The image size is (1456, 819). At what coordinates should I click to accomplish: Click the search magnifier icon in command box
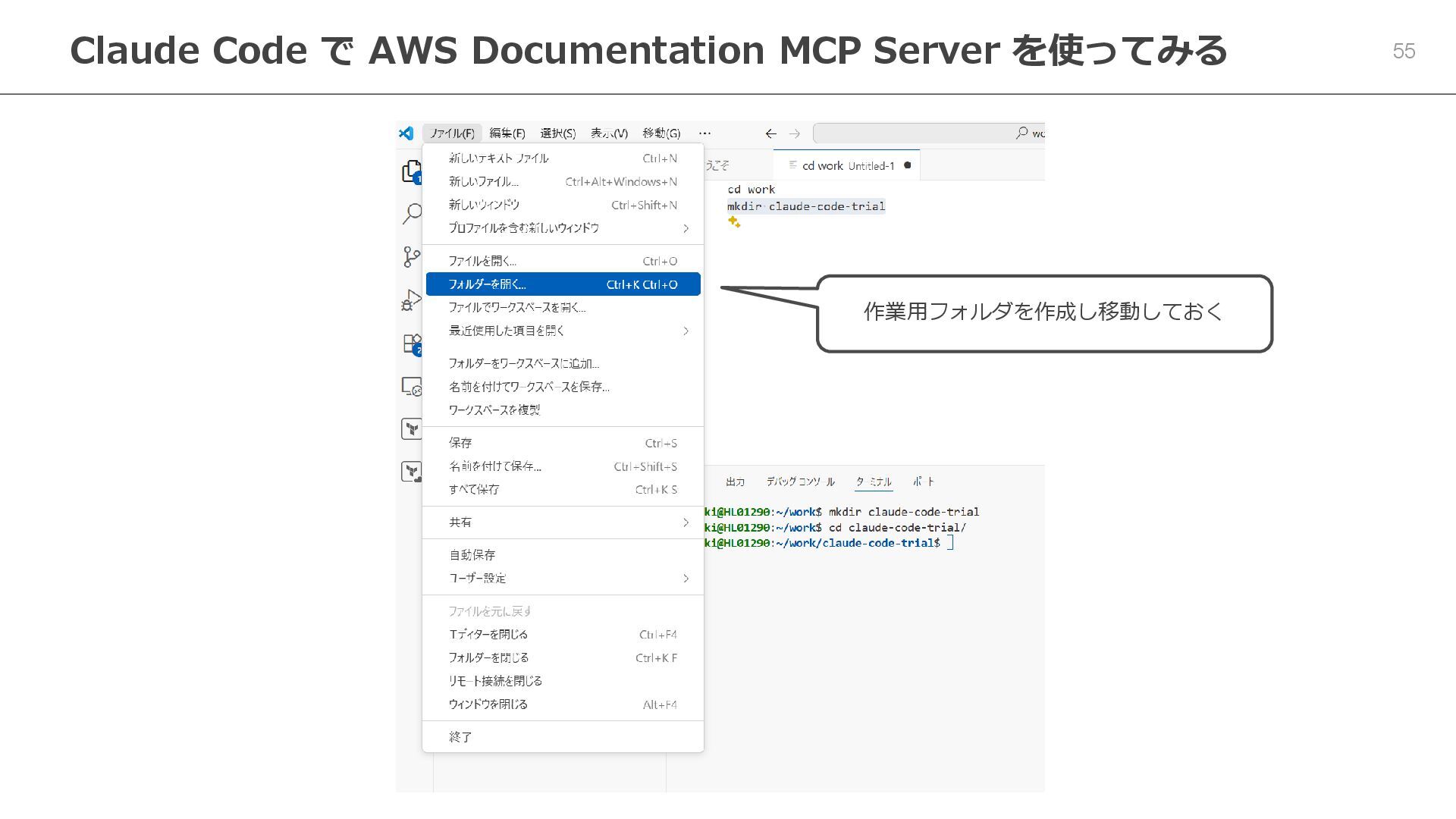coord(1022,133)
